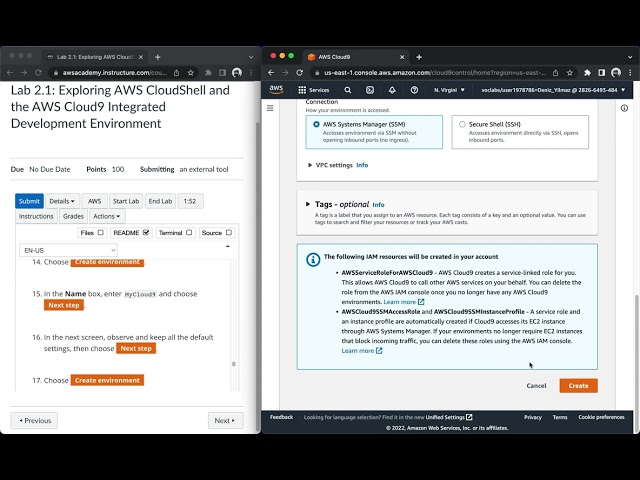Toggle the Cloud9 hamburger side menu
Image resolution: width=640 pixels, height=480 pixels.
pos(270,108)
